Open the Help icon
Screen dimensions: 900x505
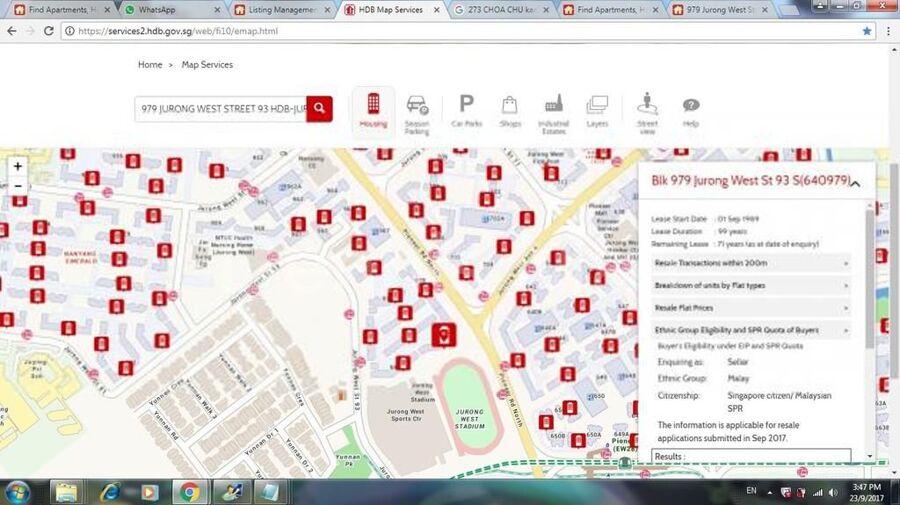[x=690, y=112]
